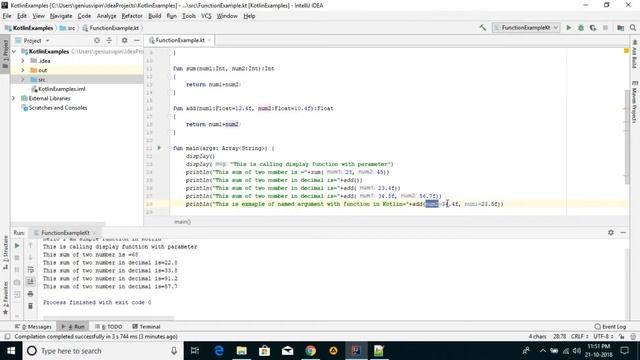Open Project panel settings gear
The height and width of the screenshot is (360, 640).
click(124, 40)
